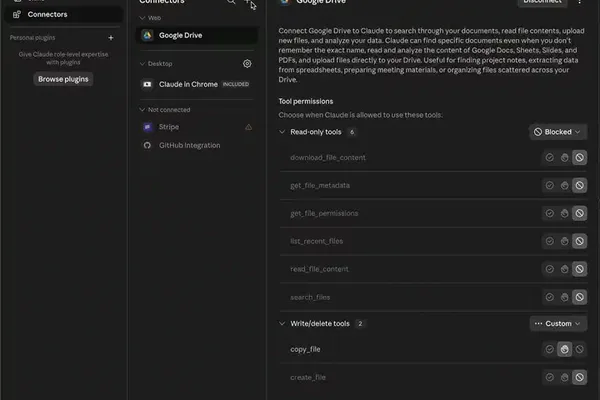Collapse the Read-only tools group
This screenshot has height=400, width=600.
[x=282, y=132]
